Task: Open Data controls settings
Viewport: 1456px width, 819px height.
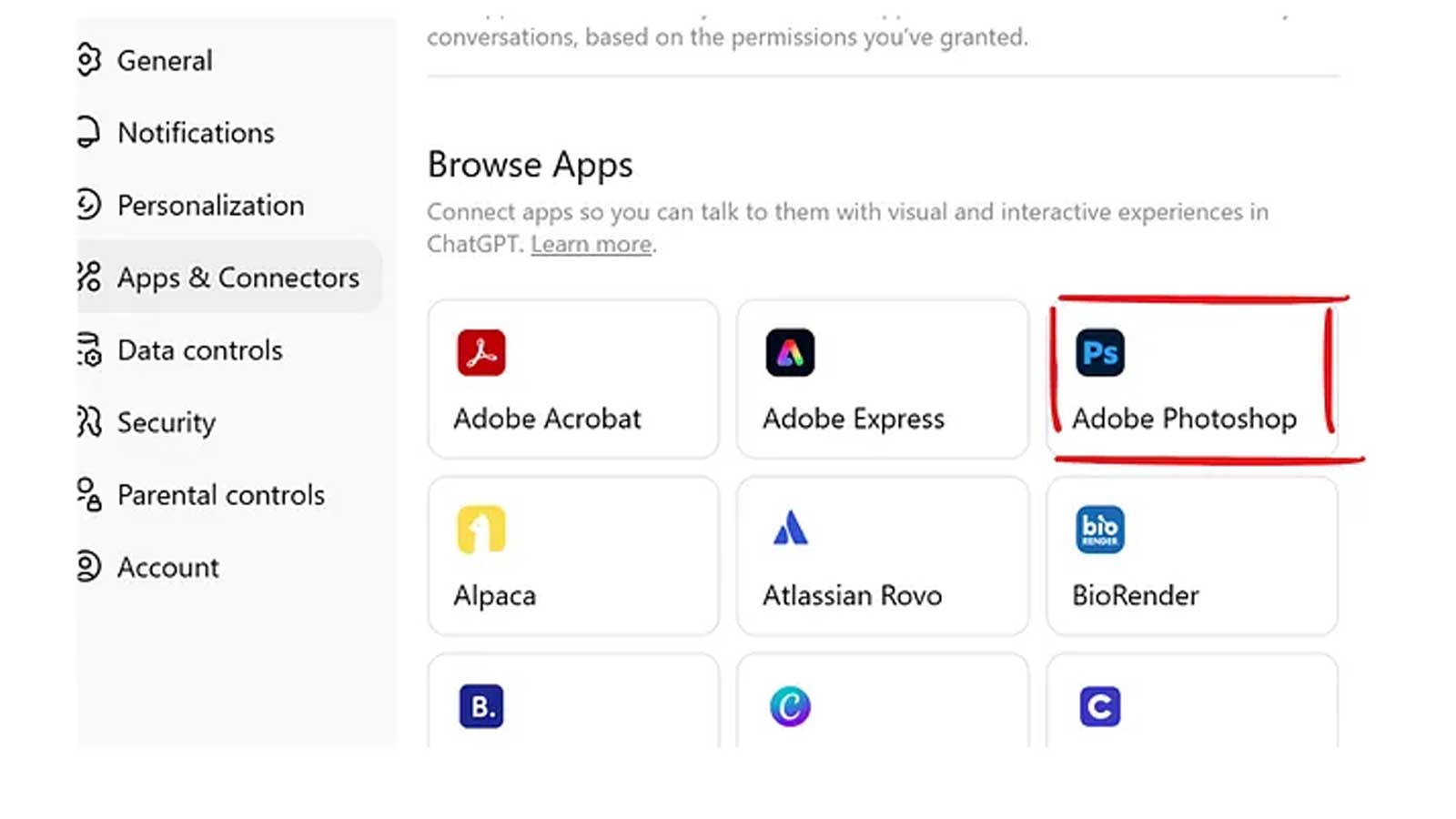Action: pos(199,350)
